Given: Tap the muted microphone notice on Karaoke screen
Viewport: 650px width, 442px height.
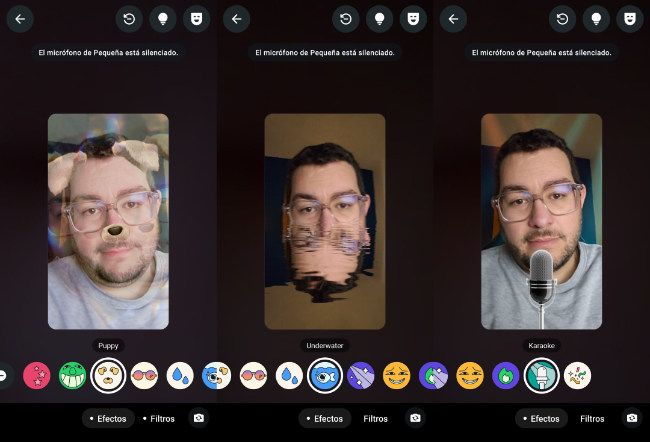Looking at the screenshot, I should (541, 53).
